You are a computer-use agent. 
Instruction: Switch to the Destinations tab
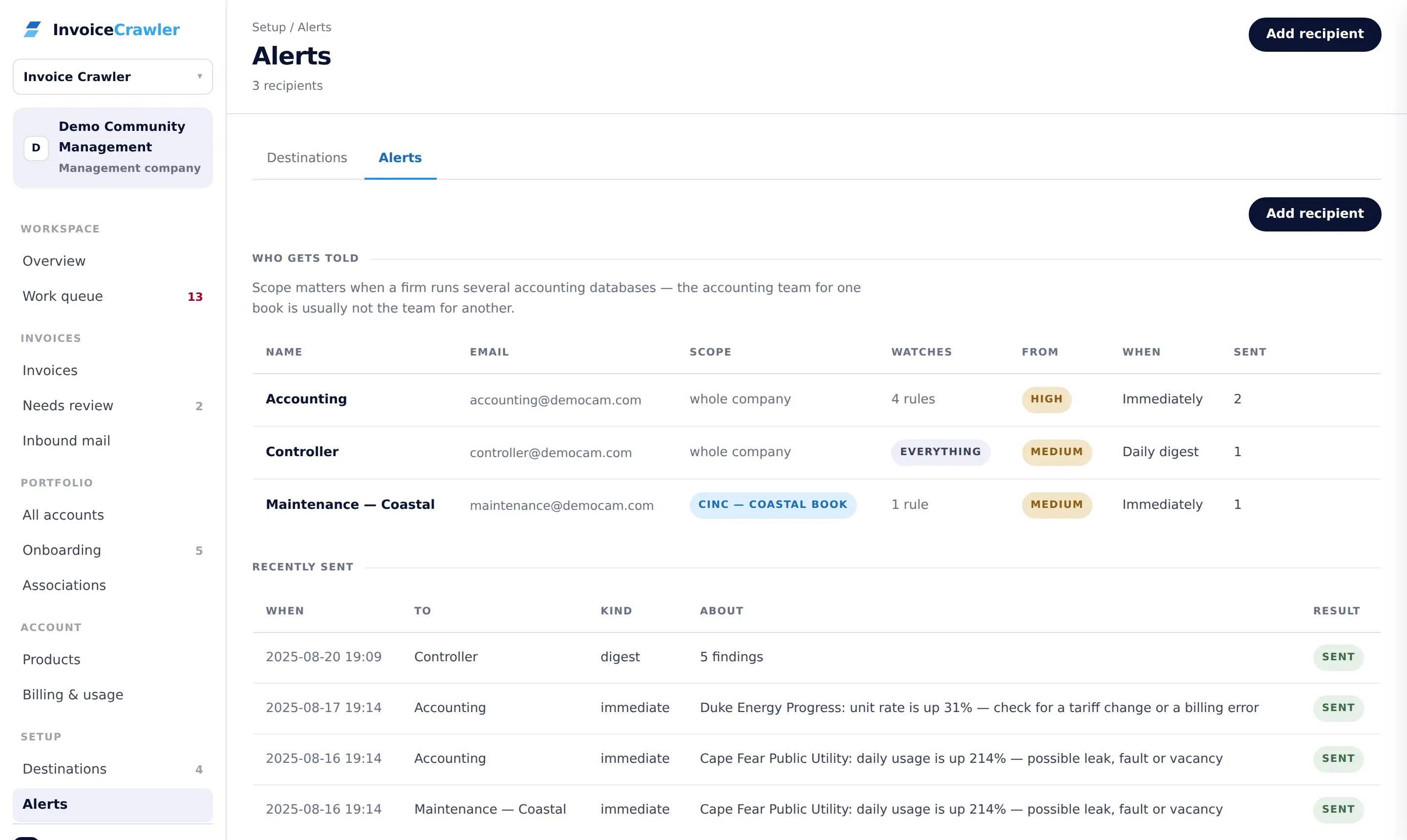pyautogui.click(x=307, y=158)
